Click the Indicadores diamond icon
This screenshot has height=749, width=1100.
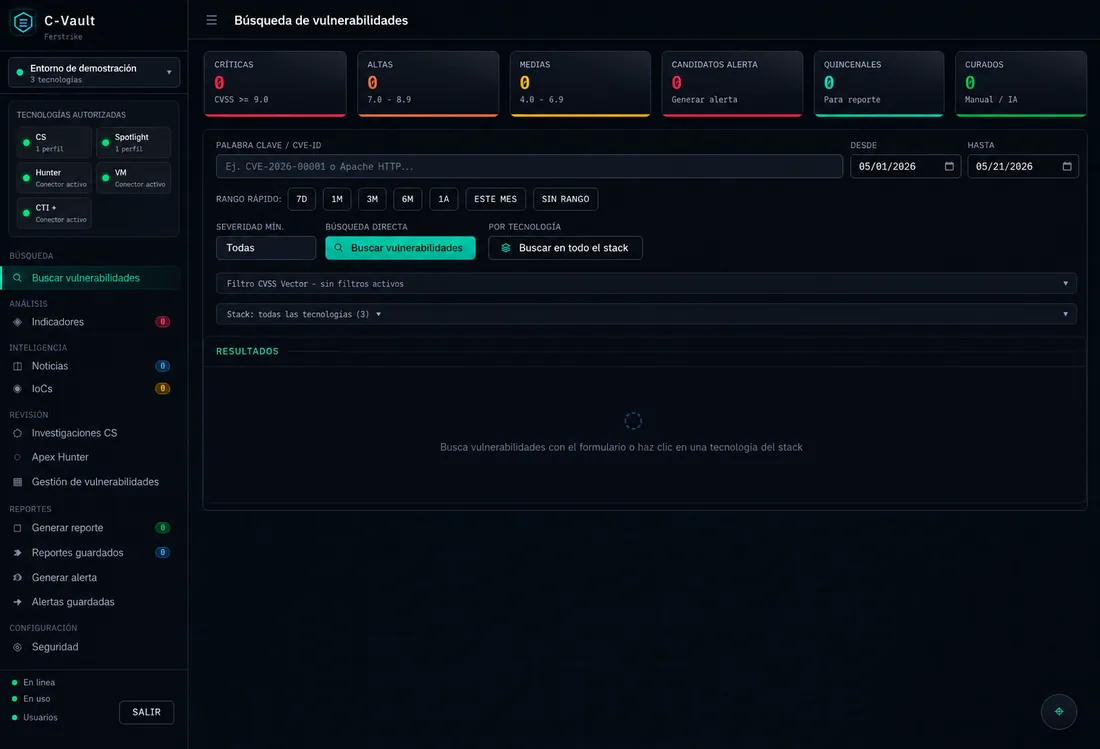pos(18,322)
